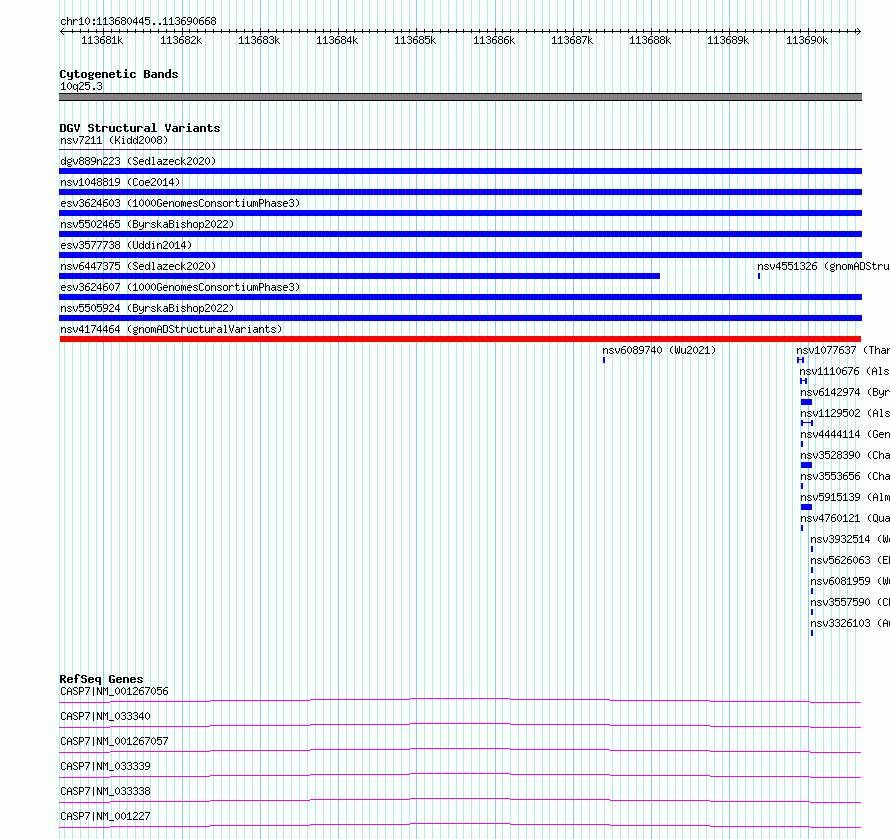Open variant nsv6081959 label
This screenshot has height=839, width=890.
click(x=850, y=581)
